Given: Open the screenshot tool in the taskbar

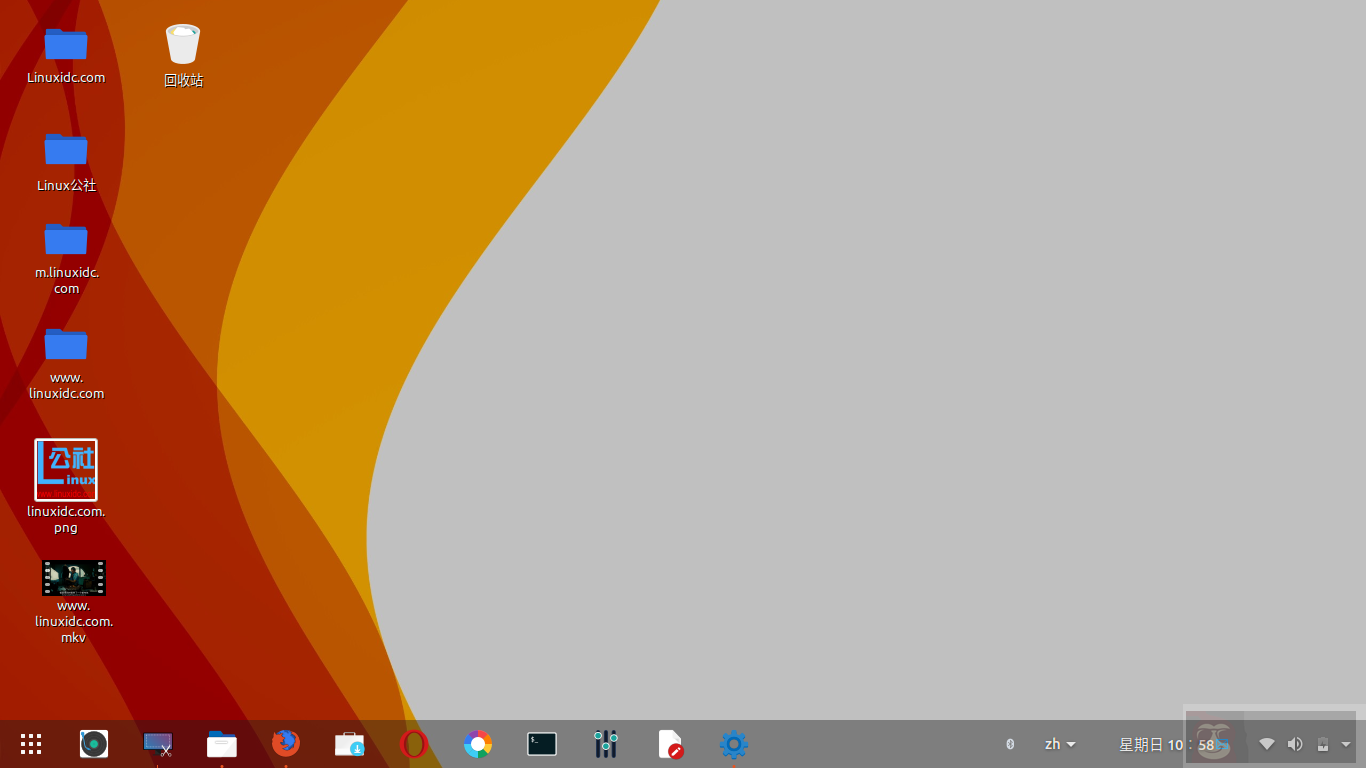Looking at the screenshot, I should (x=158, y=744).
